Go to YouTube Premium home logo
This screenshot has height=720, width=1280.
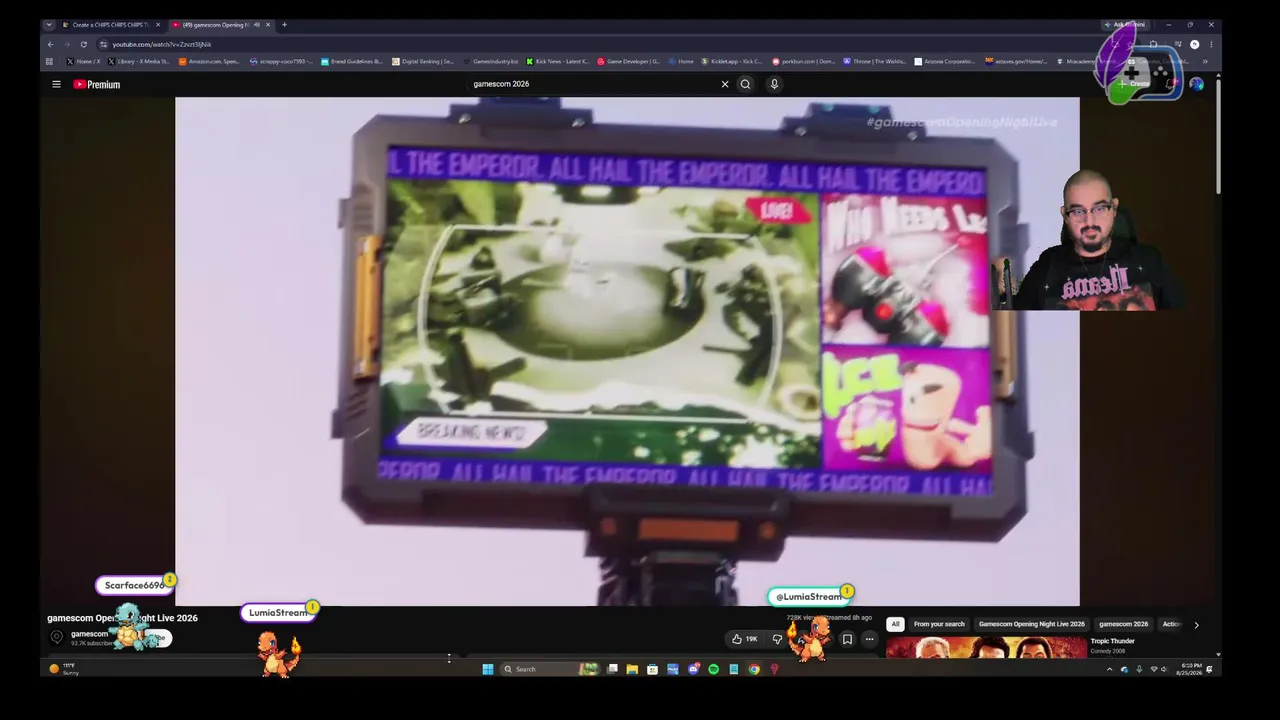[x=96, y=84]
